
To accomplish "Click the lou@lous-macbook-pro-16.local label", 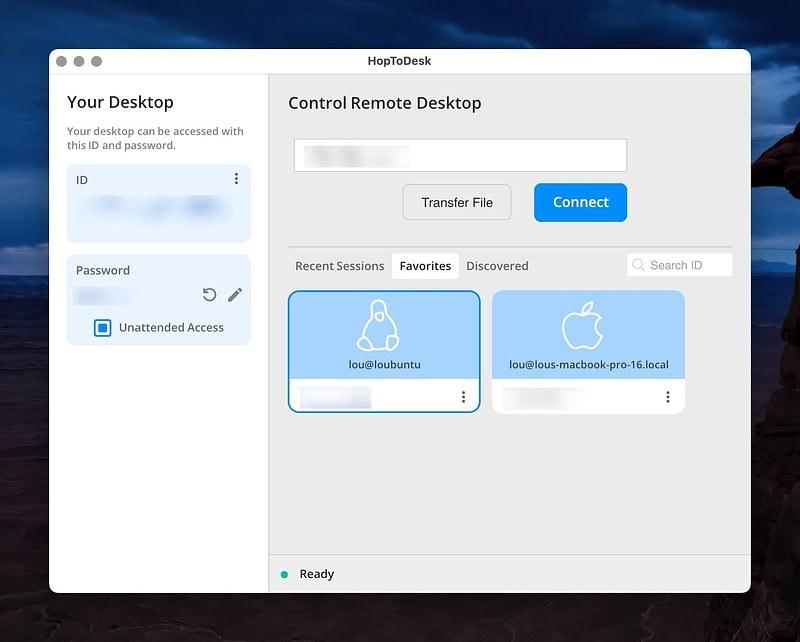I will click(x=588, y=364).
